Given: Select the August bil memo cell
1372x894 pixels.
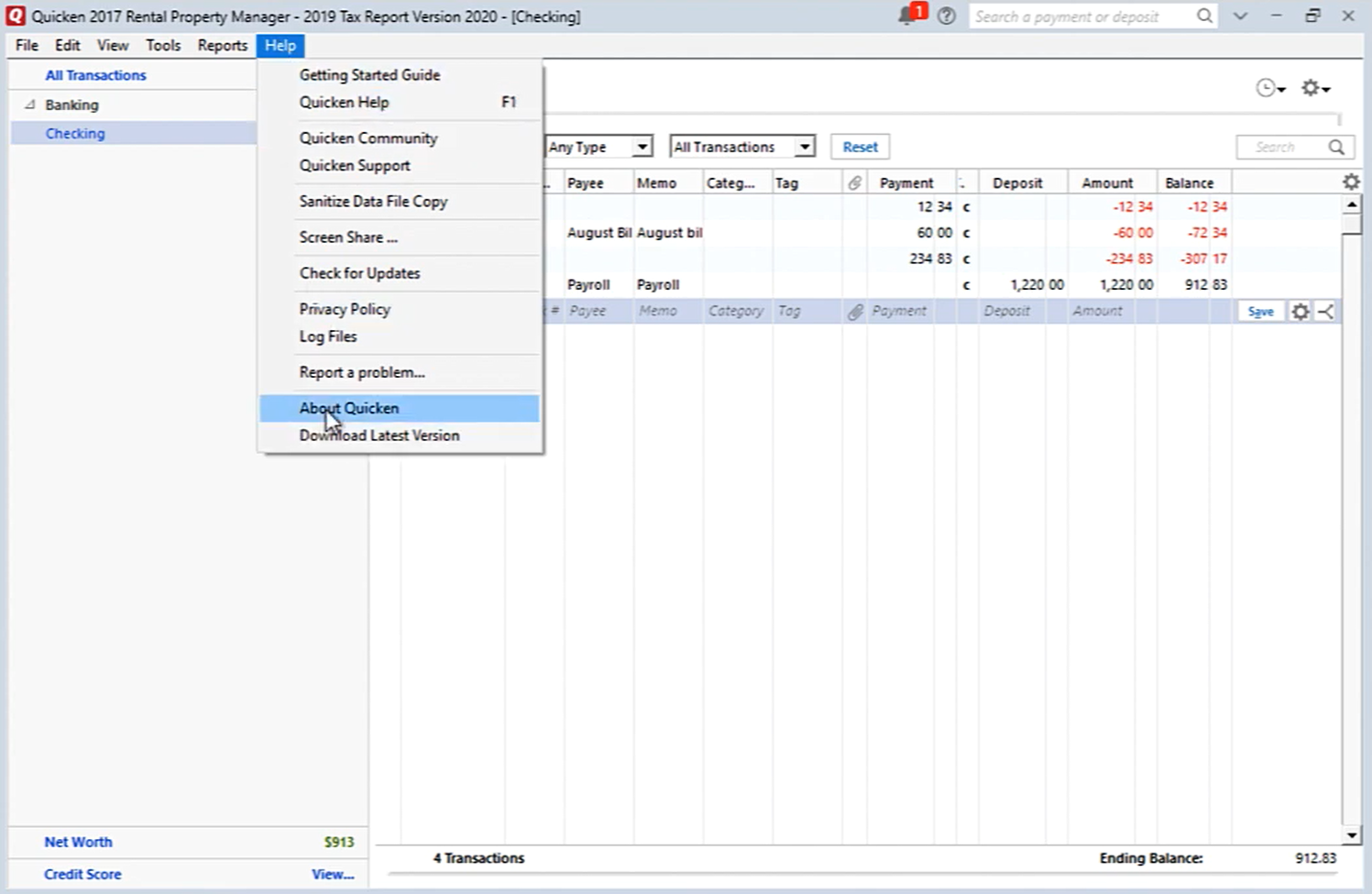Looking at the screenshot, I should tap(668, 233).
